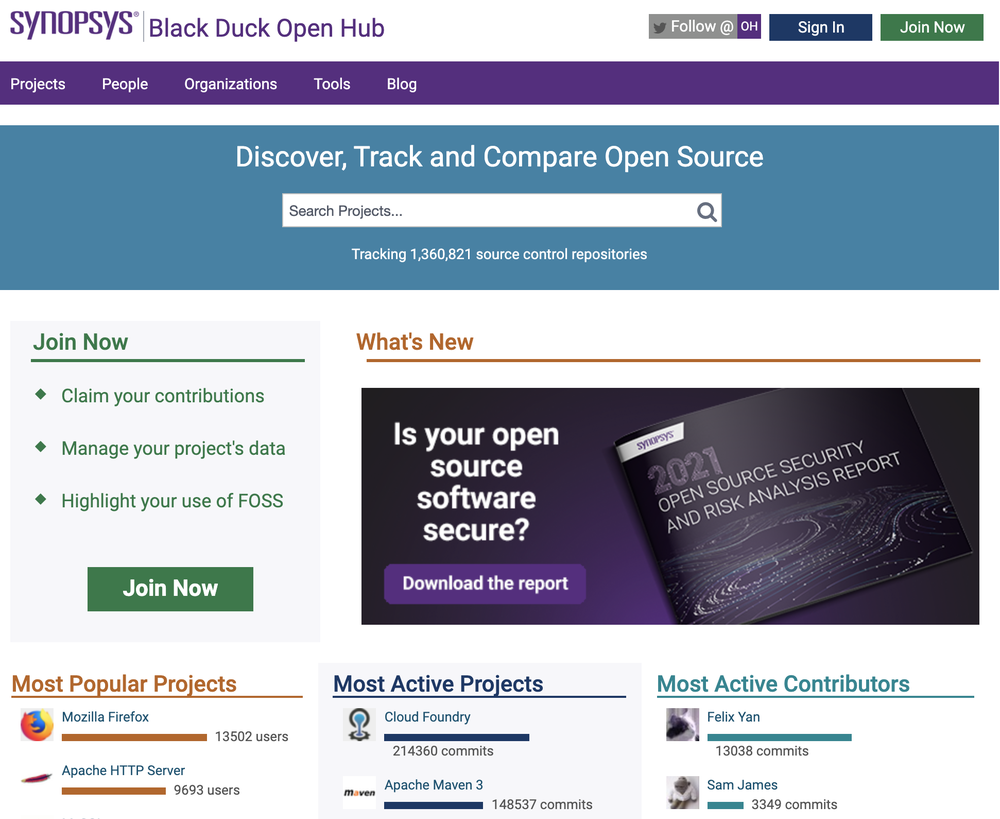Screen dimensions: 1000x819
Task: Open the Projects menu
Action: click(x=38, y=84)
